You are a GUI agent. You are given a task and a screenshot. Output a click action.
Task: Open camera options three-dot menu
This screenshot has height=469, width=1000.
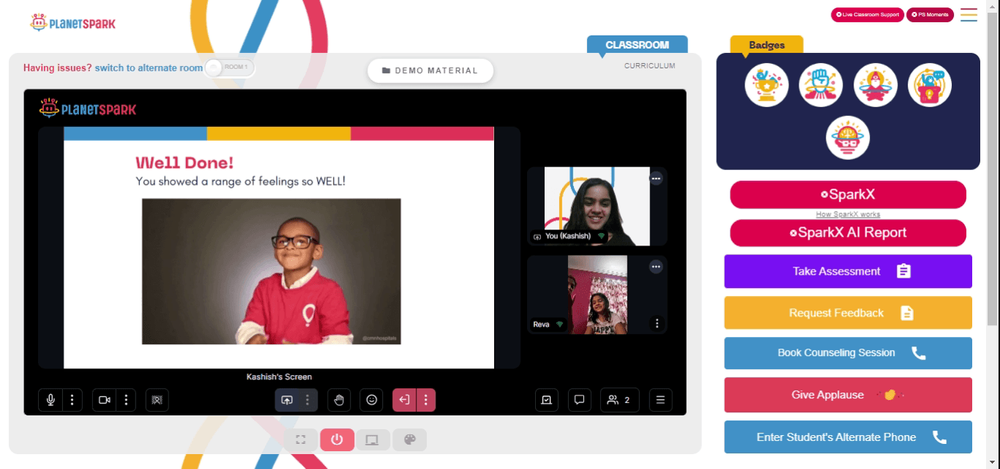coord(126,400)
